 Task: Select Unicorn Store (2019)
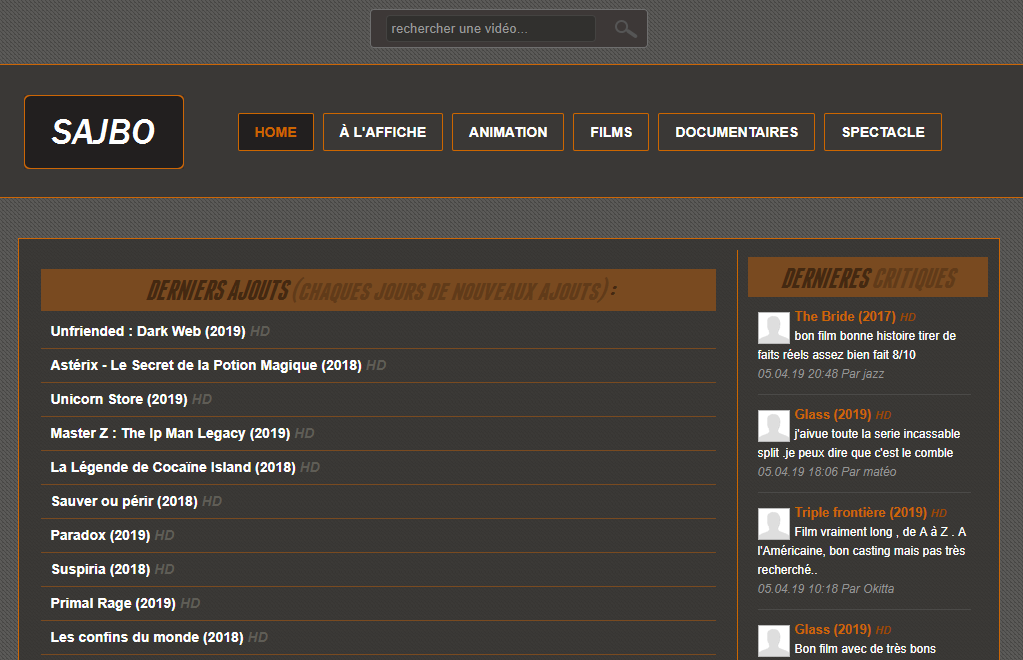tap(119, 399)
